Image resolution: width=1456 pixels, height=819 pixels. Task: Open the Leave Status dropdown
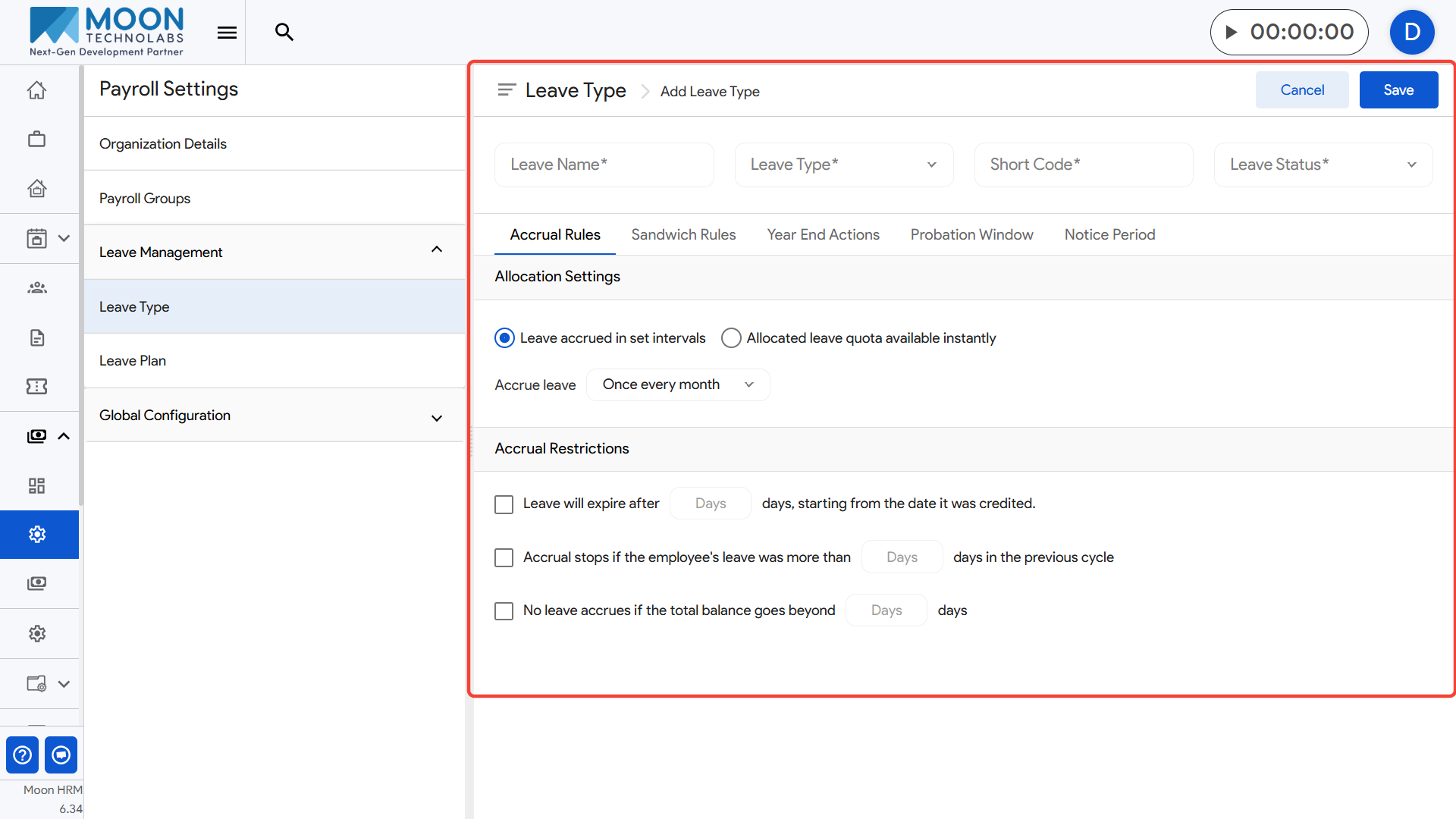1323,165
